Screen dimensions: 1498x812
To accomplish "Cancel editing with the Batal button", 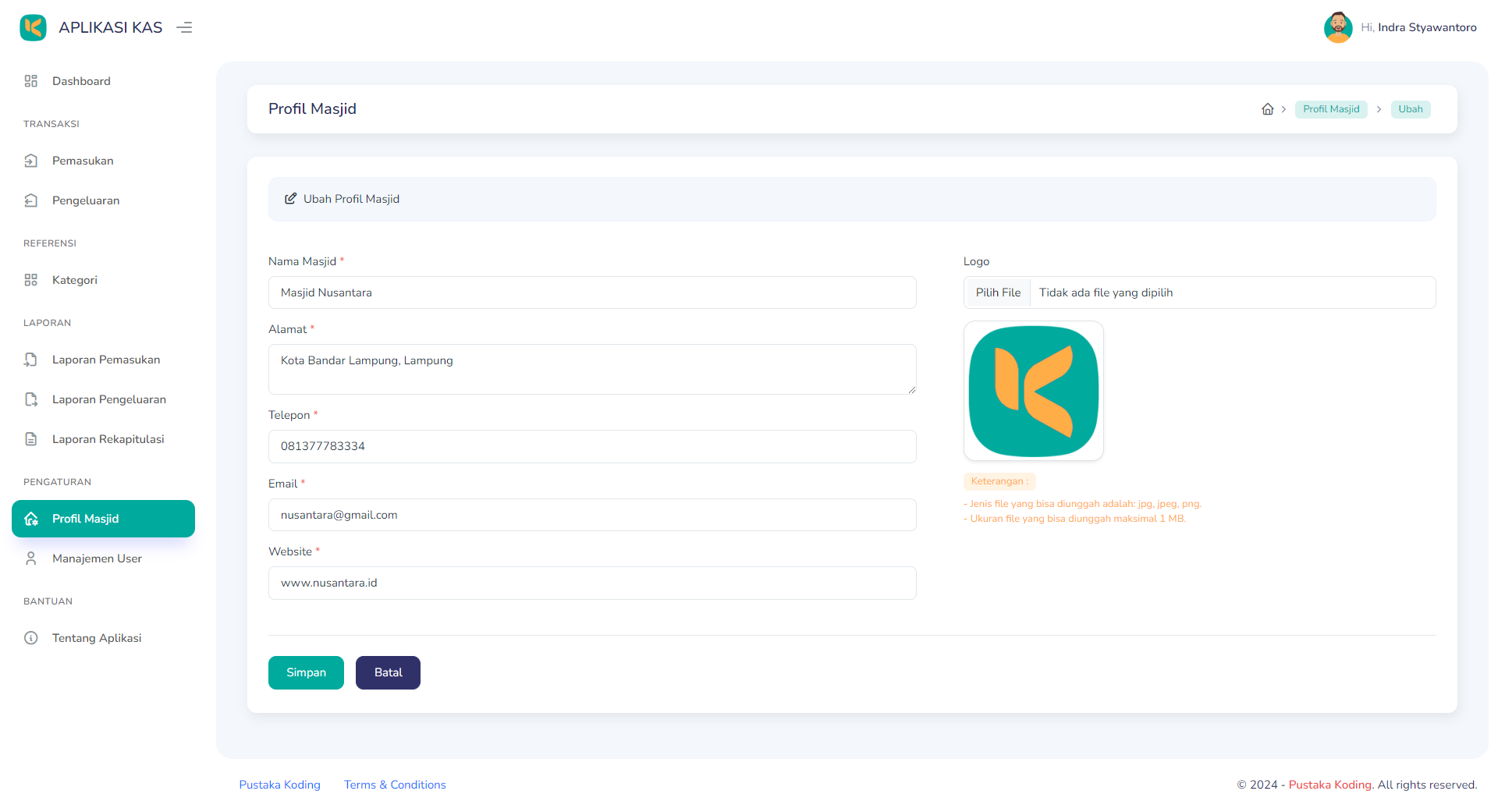I will coord(388,672).
